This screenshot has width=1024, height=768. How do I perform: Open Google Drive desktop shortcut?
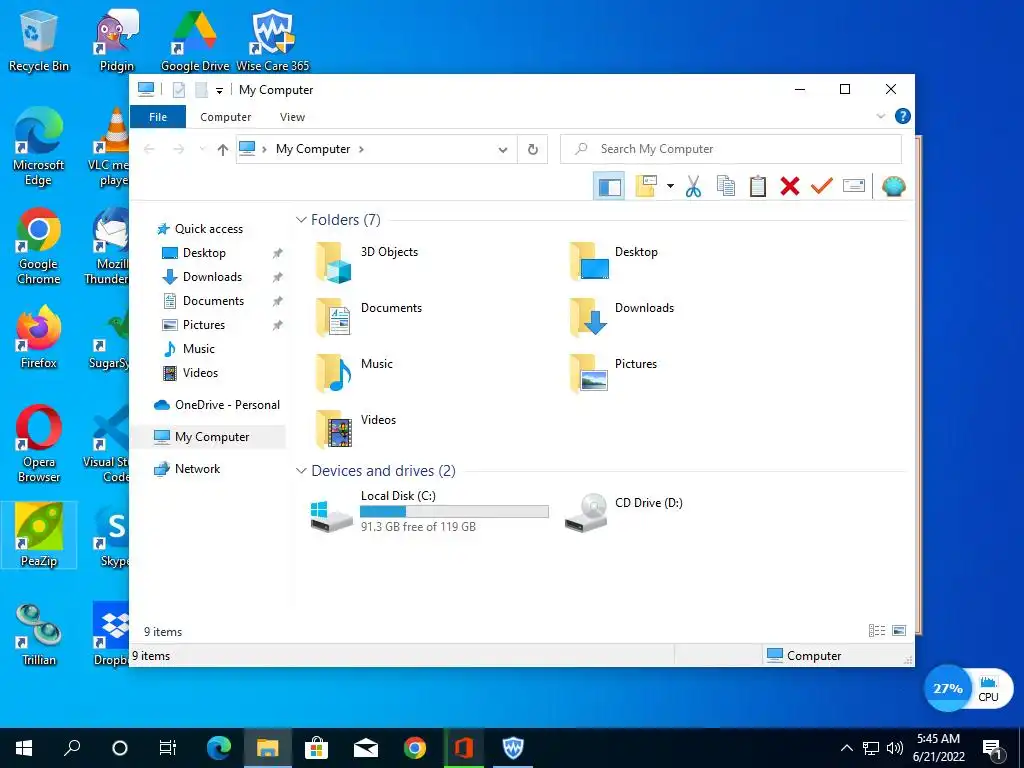[195, 40]
